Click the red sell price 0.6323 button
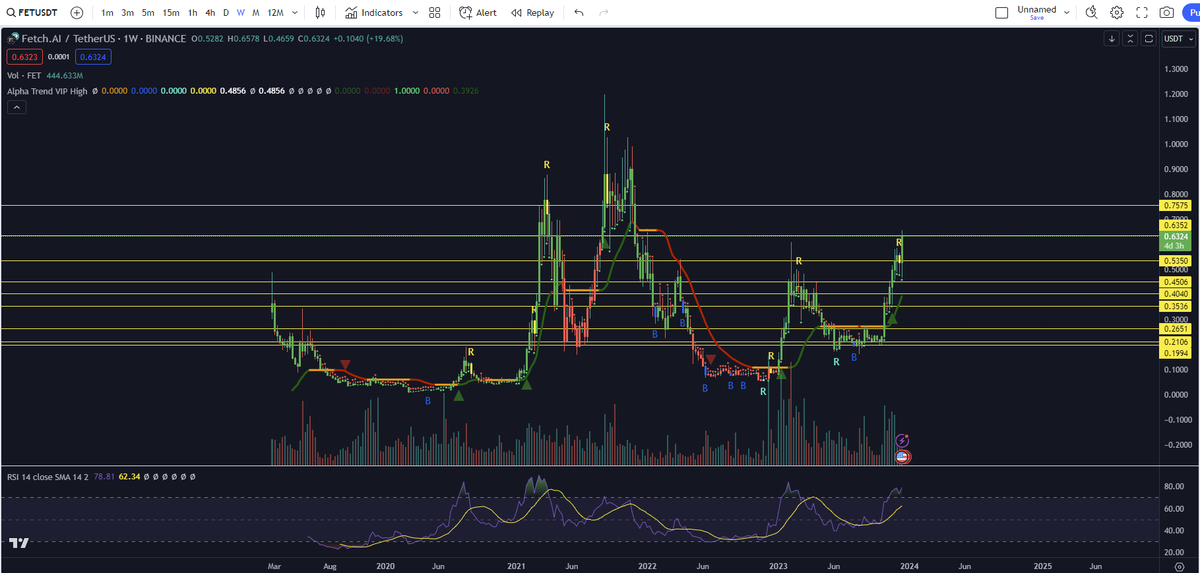1200x573 pixels. (23, 58)
